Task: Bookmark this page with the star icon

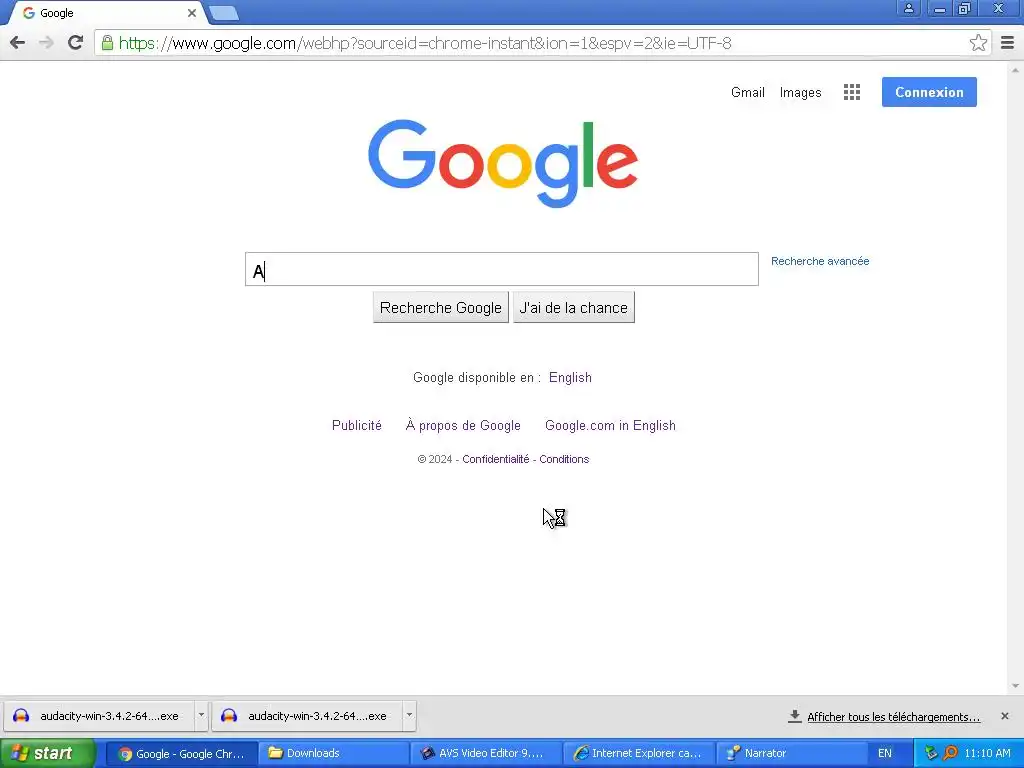Action: (978, 43)
